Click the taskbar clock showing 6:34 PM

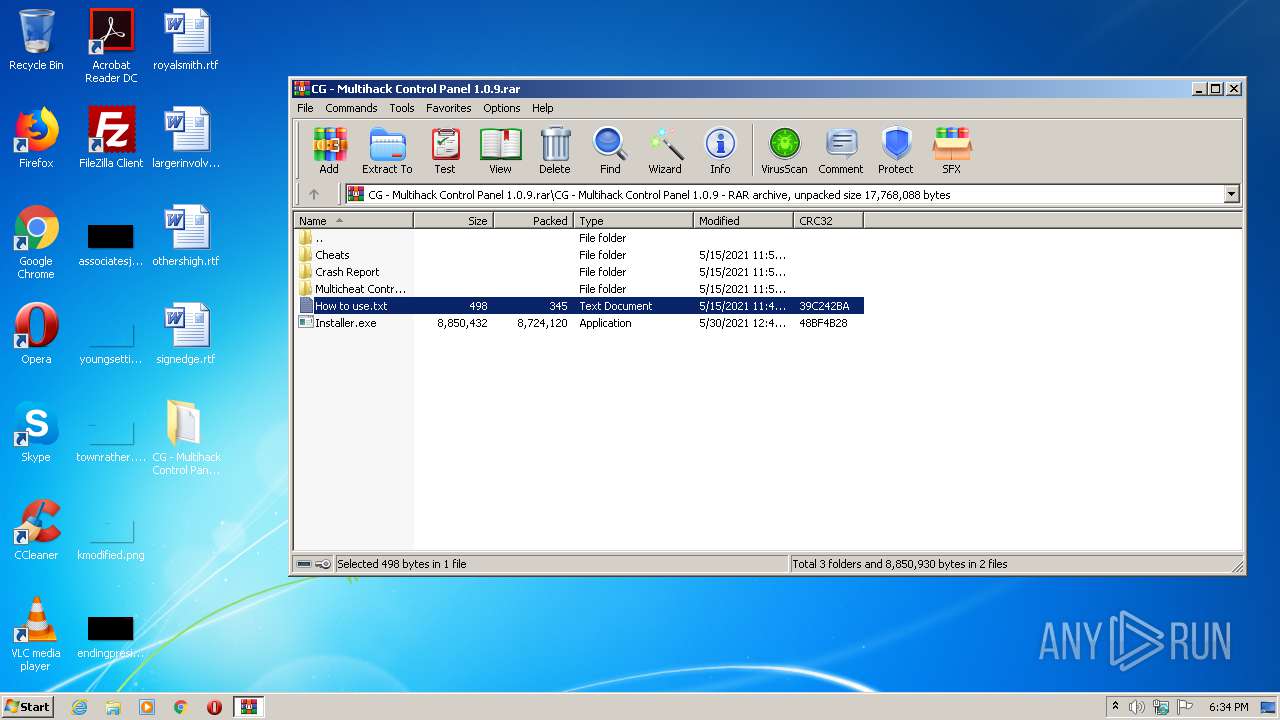[1228, 707]
